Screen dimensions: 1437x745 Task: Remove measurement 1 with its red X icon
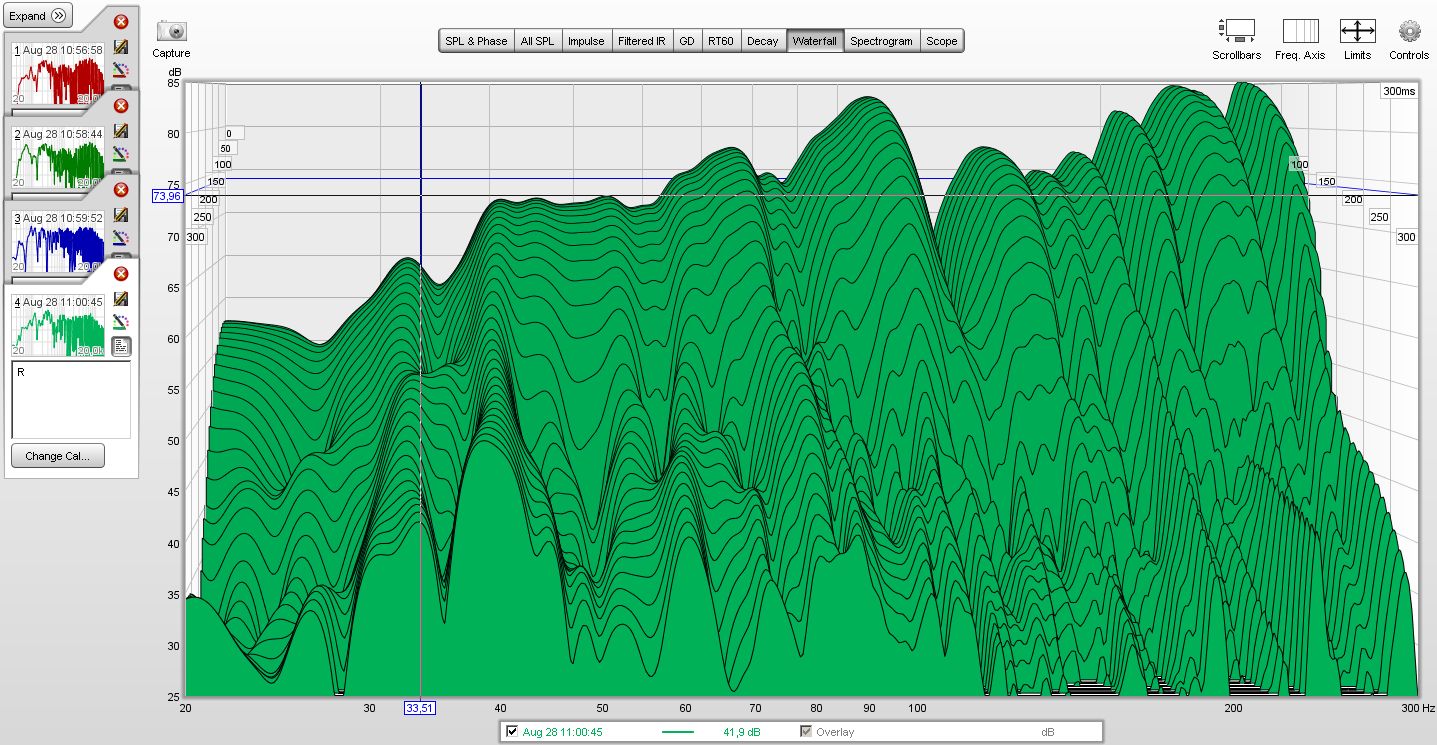pyautogui.click(x=121, y=21)
